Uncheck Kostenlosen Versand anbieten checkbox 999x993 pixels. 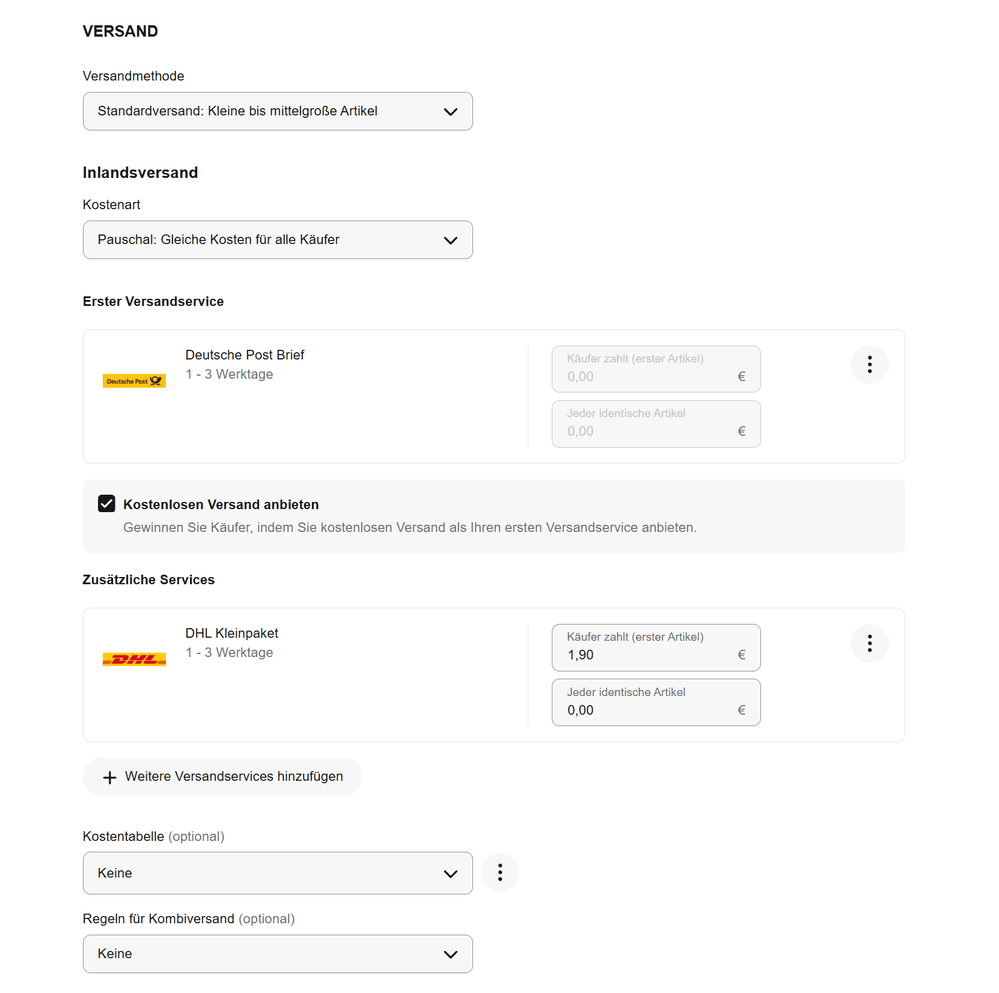point(106,503)
